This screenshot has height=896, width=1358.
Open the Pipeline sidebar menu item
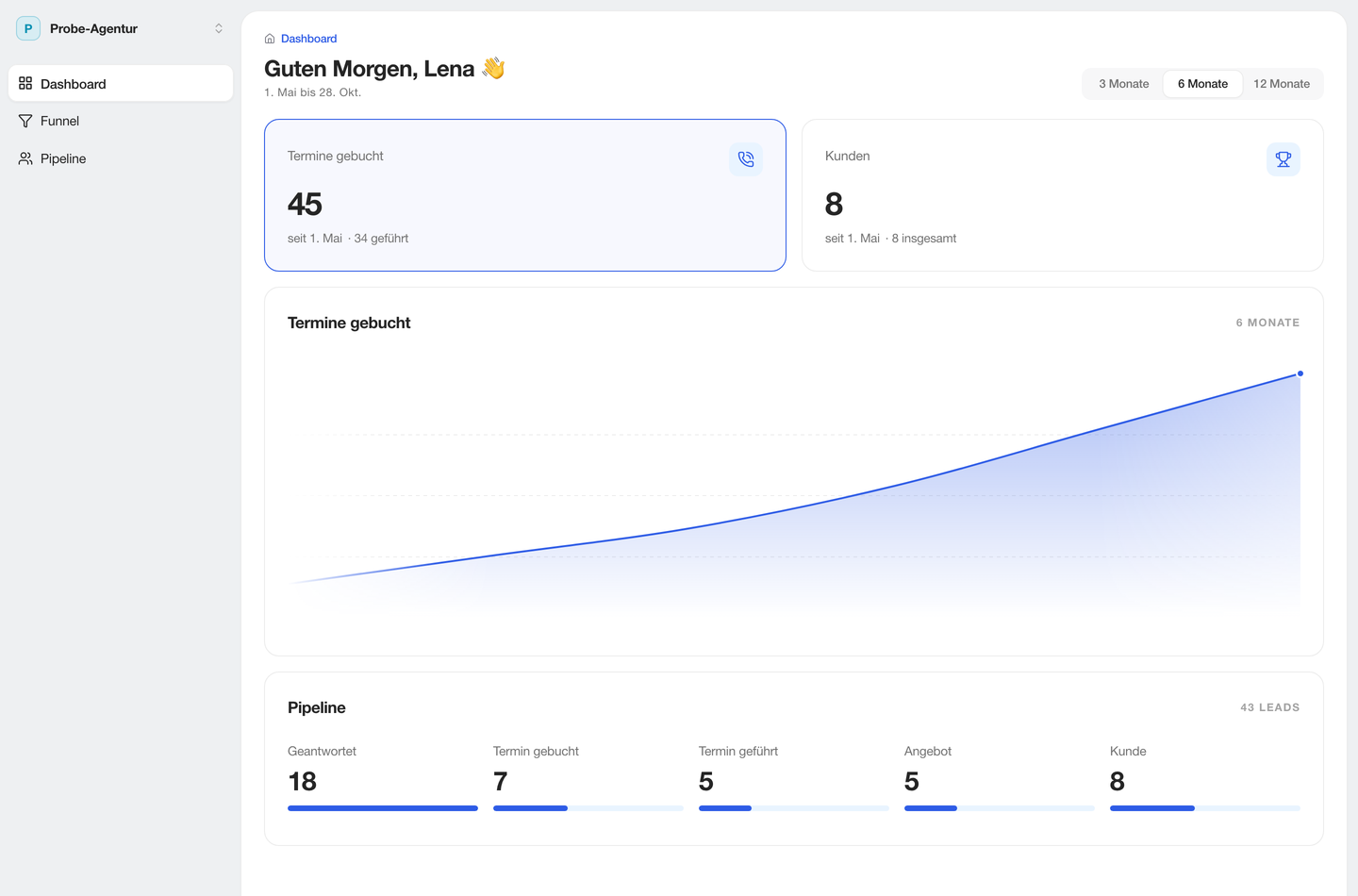(121, 158)
